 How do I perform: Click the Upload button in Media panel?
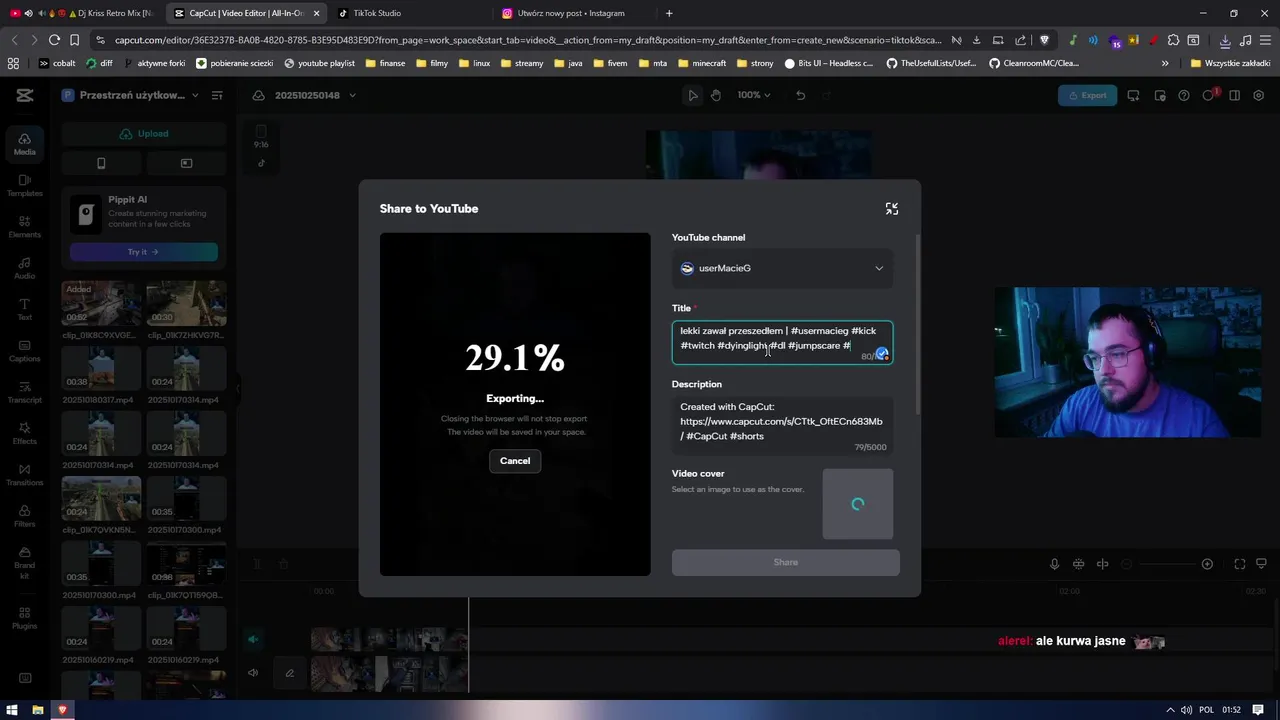[x=144, y=133]
